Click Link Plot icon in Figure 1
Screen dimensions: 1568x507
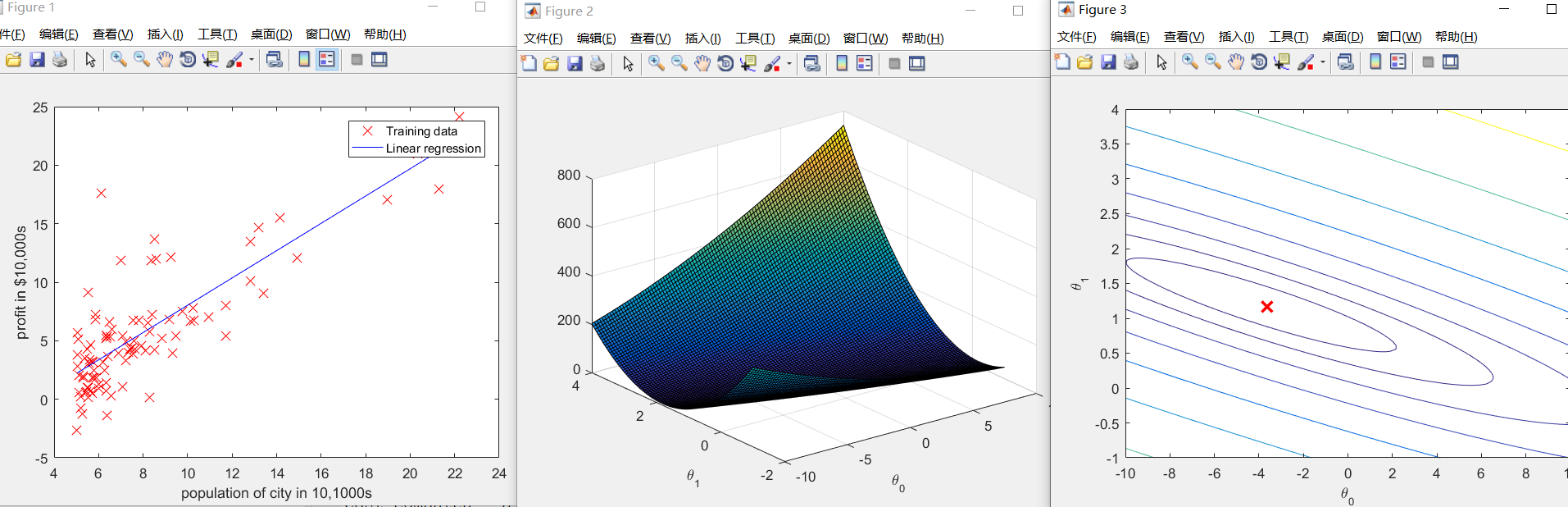pyautogui.click(x=275, y=60)
